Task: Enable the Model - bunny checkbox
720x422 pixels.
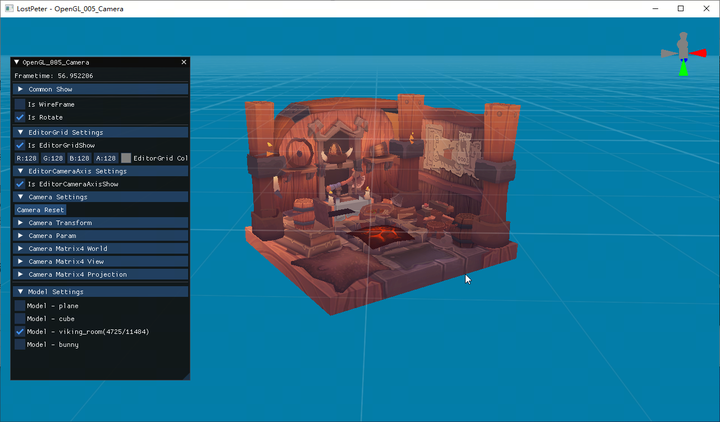Action: 20,344
